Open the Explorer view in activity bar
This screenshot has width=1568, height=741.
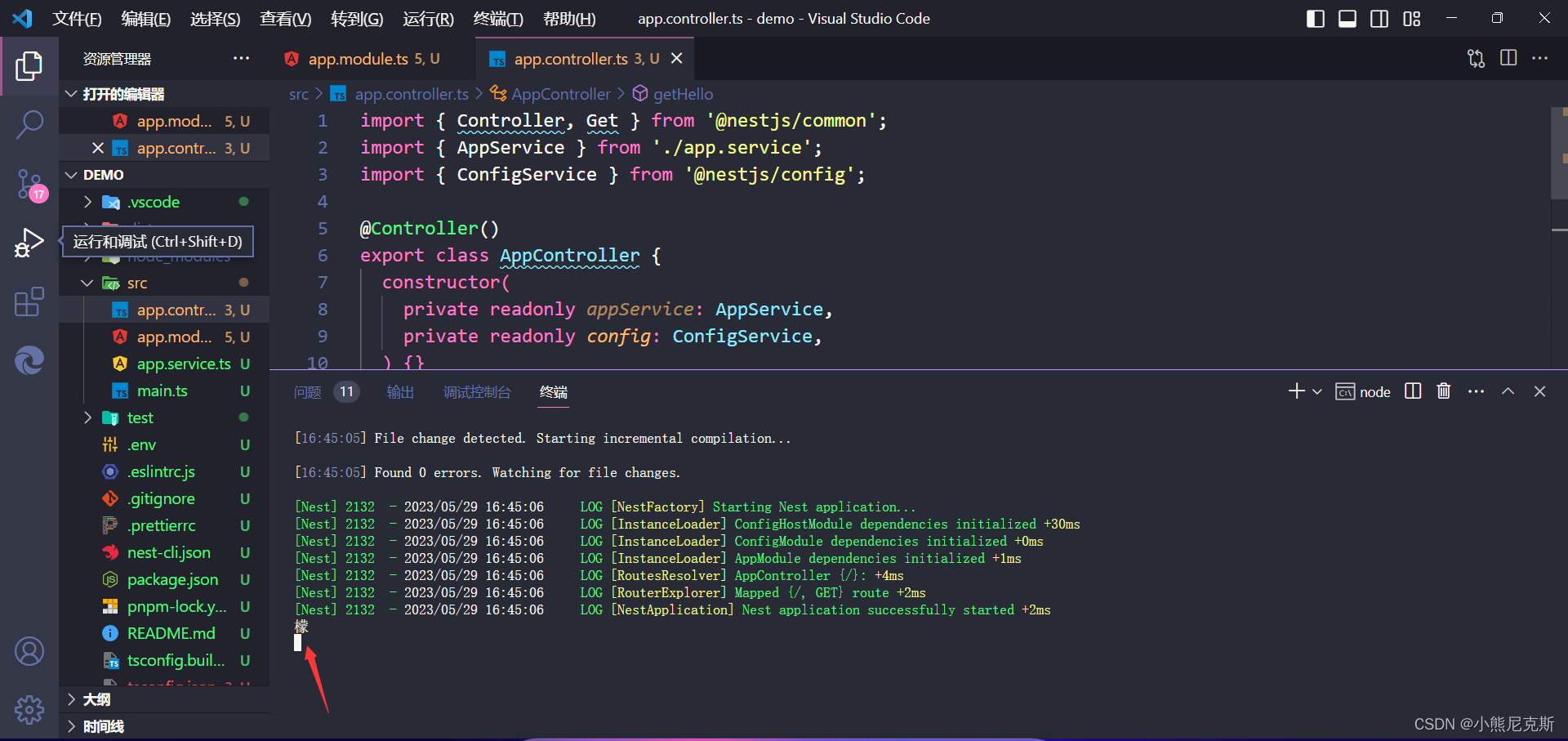29,65
